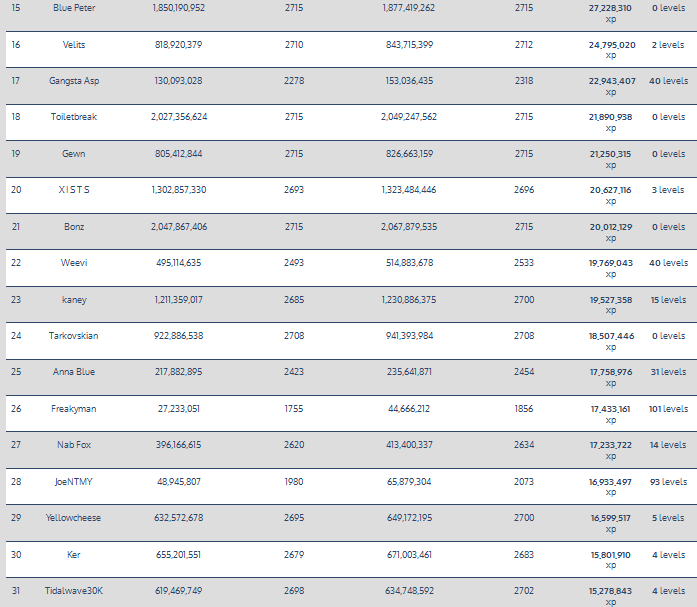Select the Nab Fox player name
Image resolution: width=697 pixels, height=607 pixels.
point(74,445)
